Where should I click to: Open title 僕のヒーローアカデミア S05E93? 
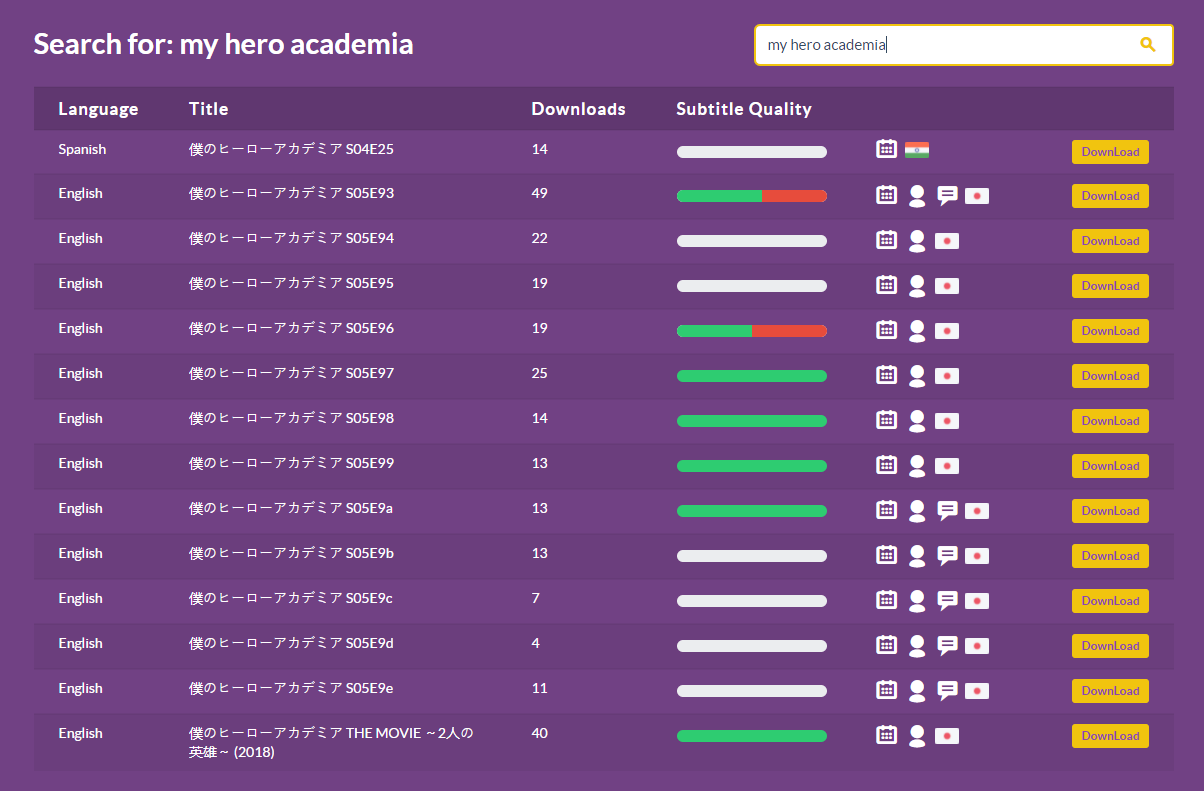click(291, 193)
